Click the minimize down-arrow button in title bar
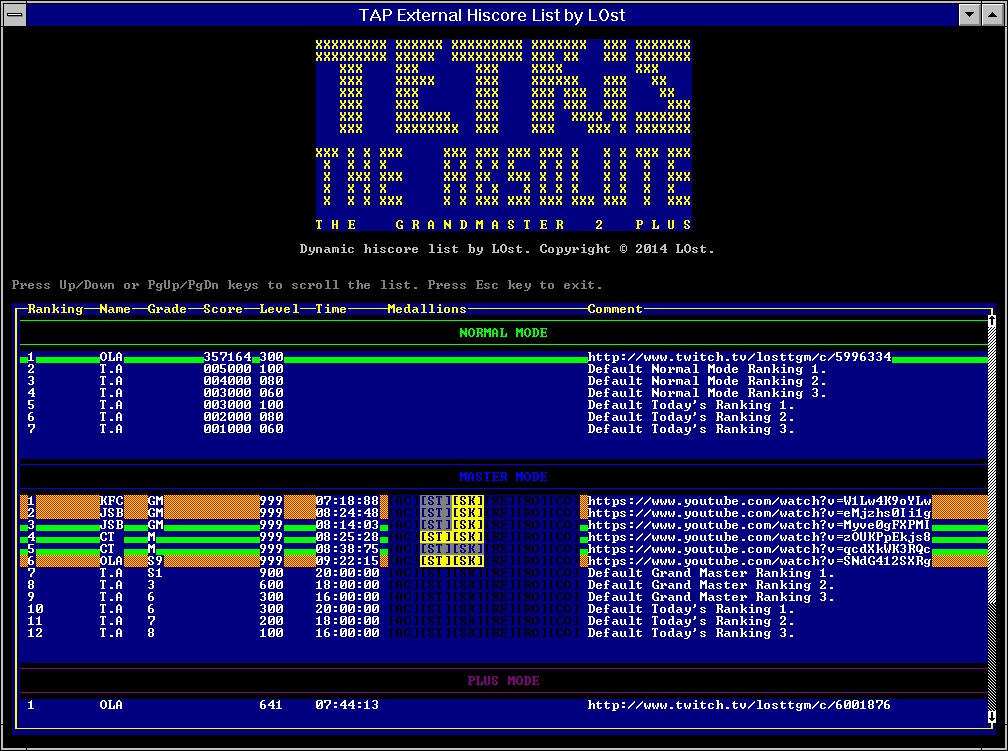 [969, 14]
